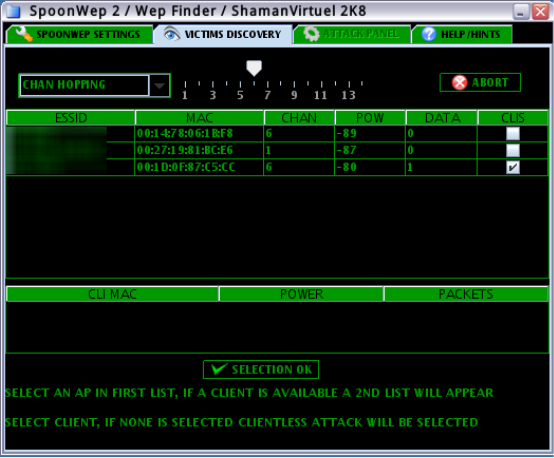This screenshot has width=554, height=458.
Task: Confirm with the Selection OK button
Action: tap(261, 370)
